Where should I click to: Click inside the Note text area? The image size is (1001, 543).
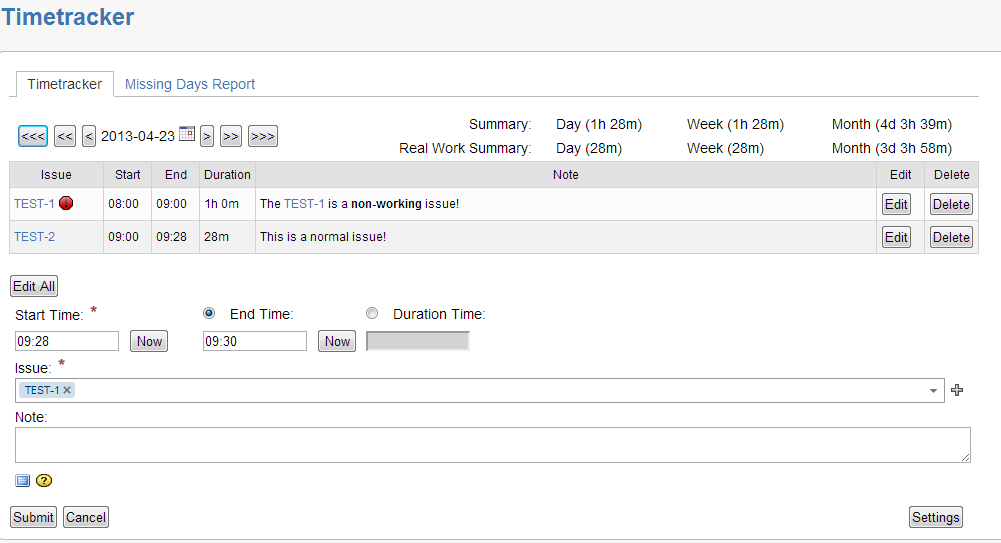493,445
